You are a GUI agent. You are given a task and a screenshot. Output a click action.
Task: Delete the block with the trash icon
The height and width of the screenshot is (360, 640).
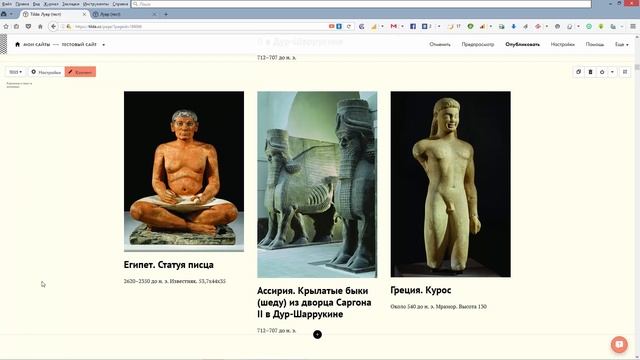[590, 72]
